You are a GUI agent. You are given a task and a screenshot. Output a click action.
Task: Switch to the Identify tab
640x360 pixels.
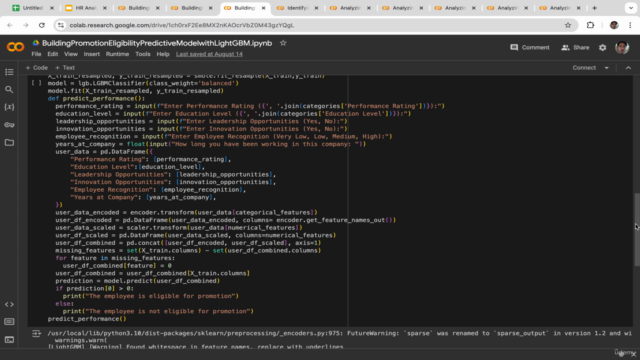click(296, 8)
